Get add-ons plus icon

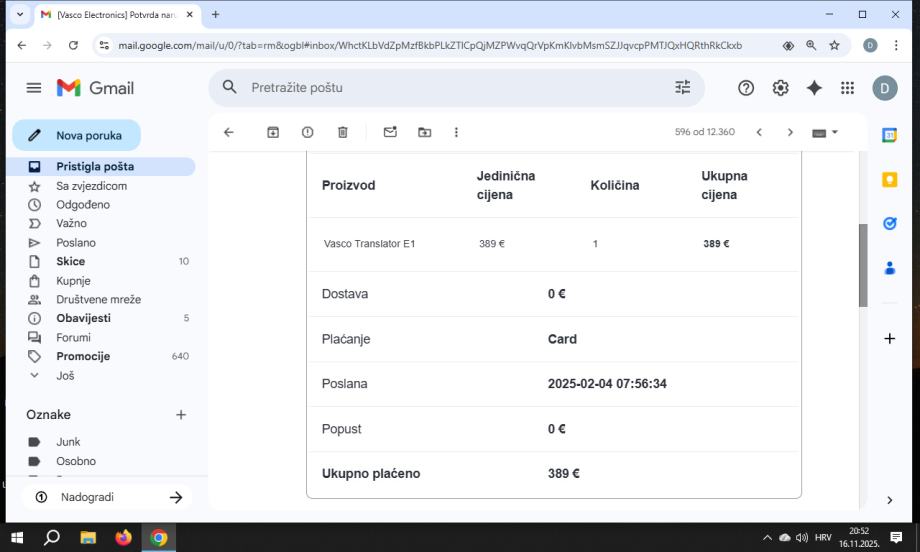(x=889, y=338)
